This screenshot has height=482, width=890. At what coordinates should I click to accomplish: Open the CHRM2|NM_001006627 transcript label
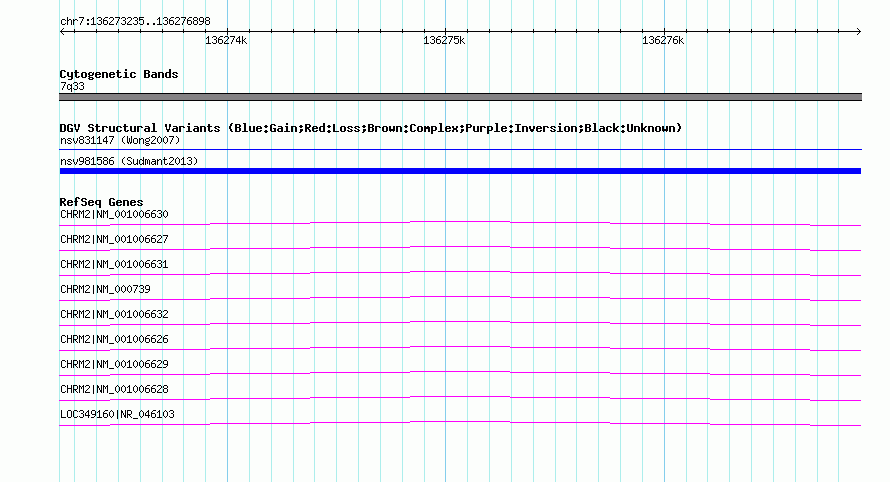click(x=114, y=240)
